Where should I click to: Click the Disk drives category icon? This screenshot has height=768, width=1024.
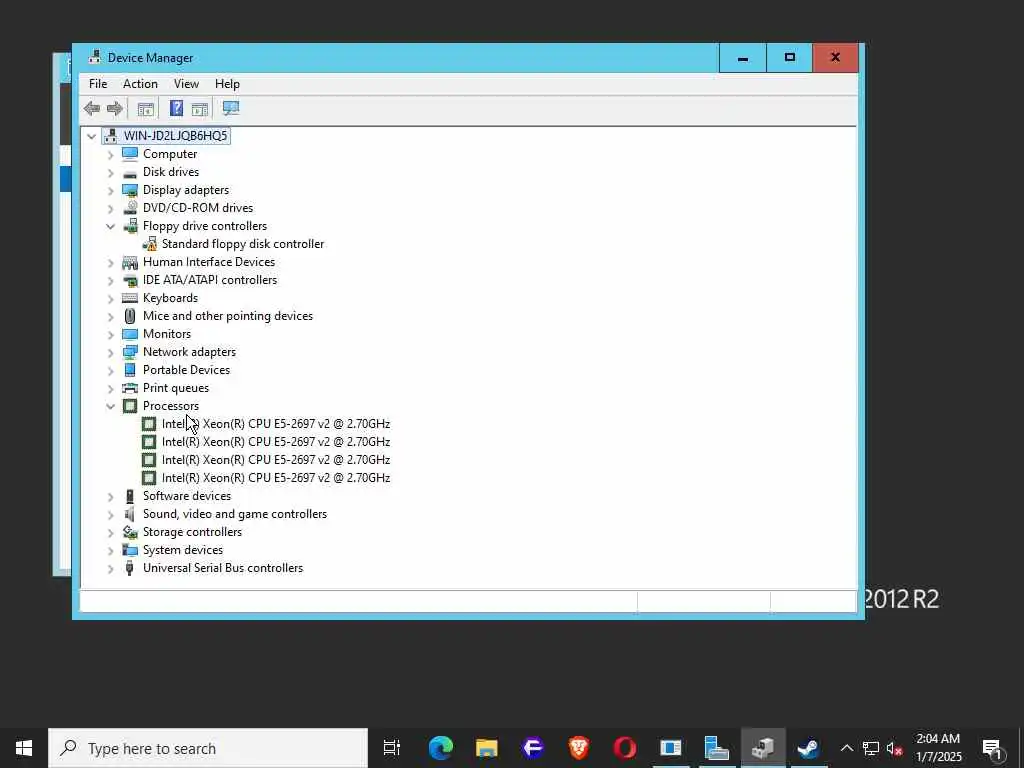point(130,172)
